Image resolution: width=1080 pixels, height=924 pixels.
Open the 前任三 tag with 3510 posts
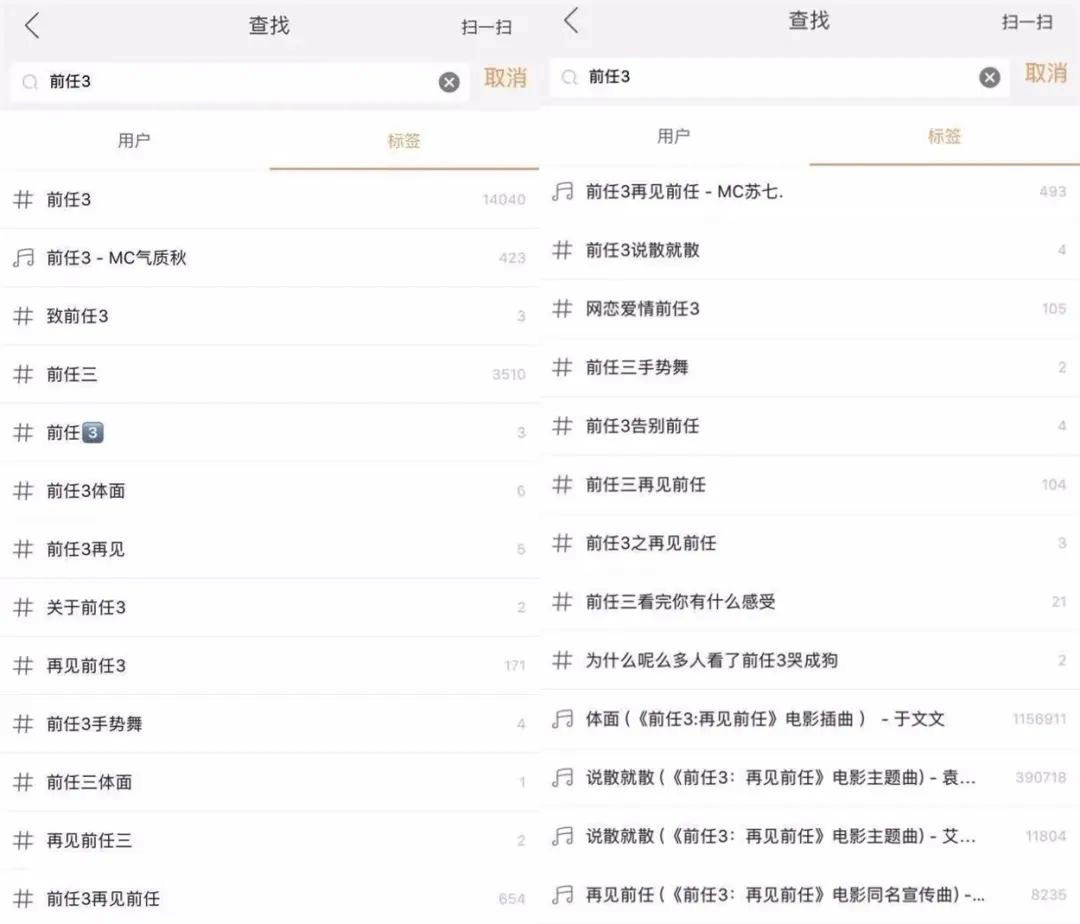(270, 375)
